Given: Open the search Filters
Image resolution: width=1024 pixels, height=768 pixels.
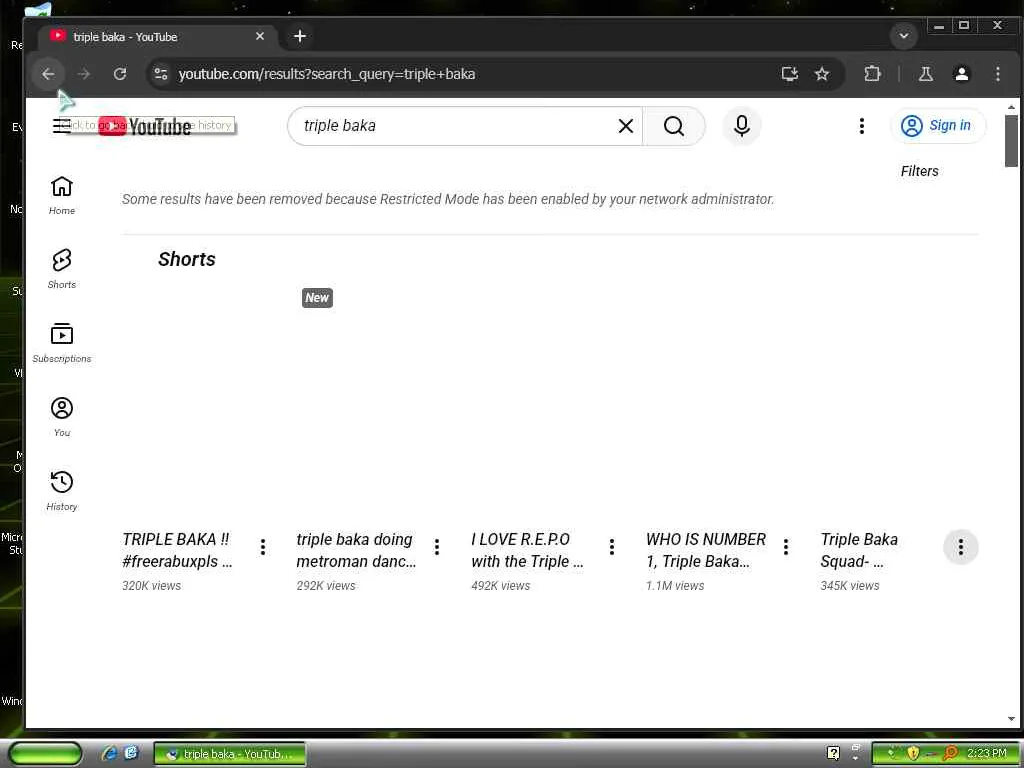Looking at the screenshot, I should [x=920, y=171].
